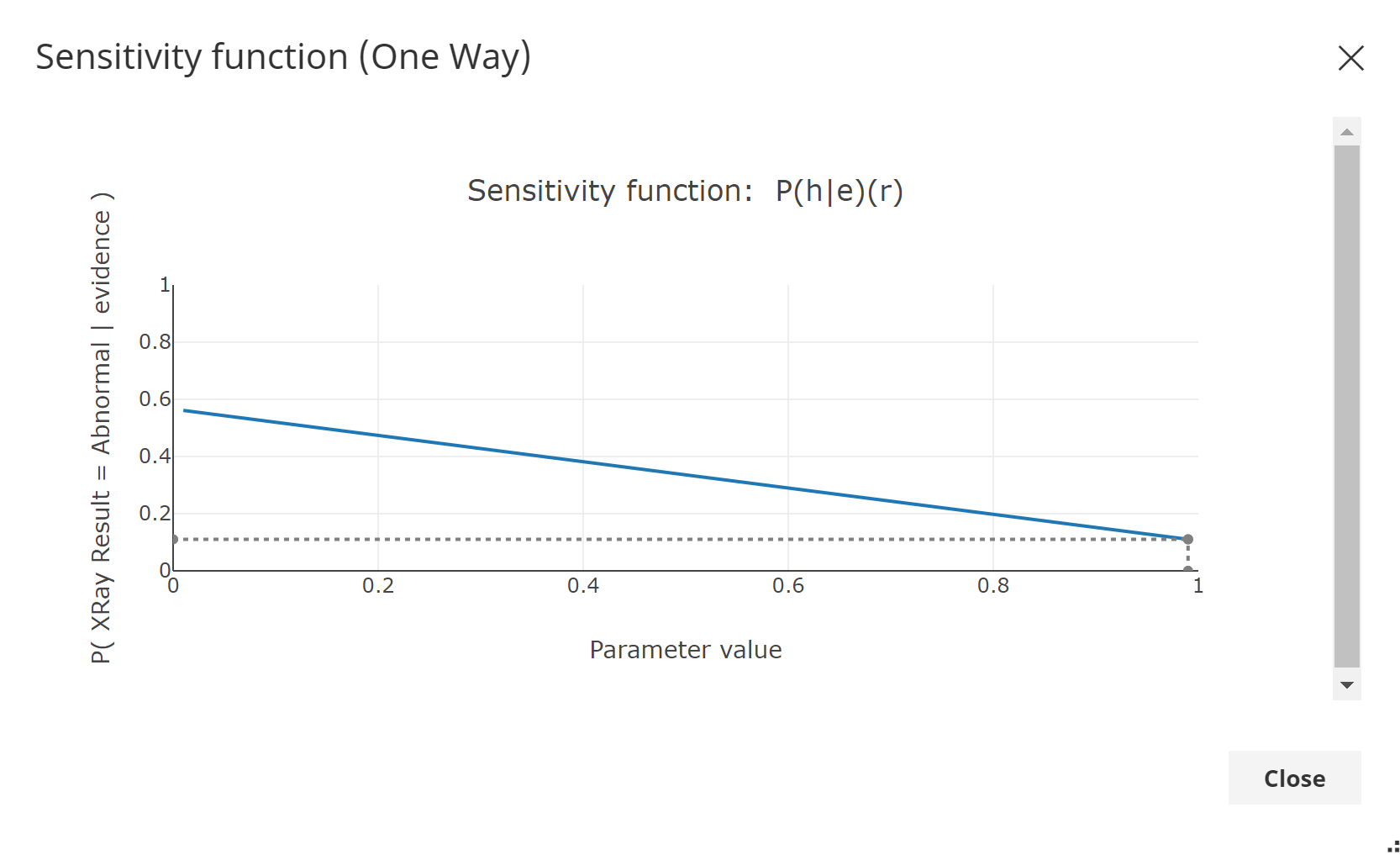The height and width of the screenshot is (855, 1400).
Task: Select the gray endpoint marker at parameter value 1
Action: click(x=1188, y=538)
